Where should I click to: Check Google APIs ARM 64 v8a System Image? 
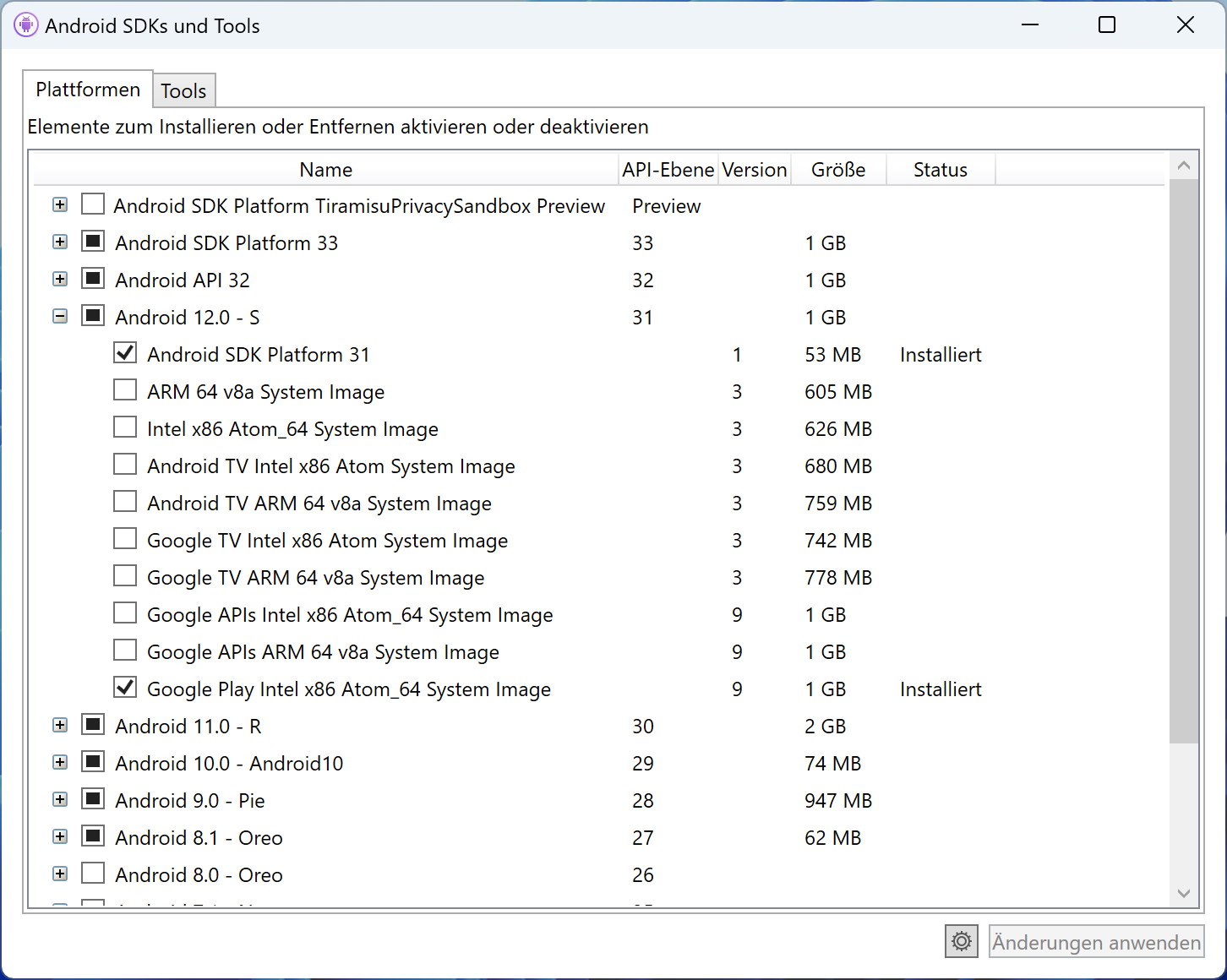pyautogui.click(x=125, y=651)
